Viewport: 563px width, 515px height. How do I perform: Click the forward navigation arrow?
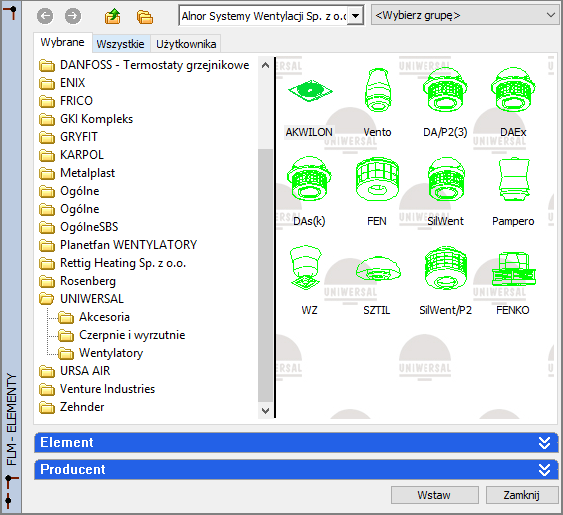(x=73, y=16)
